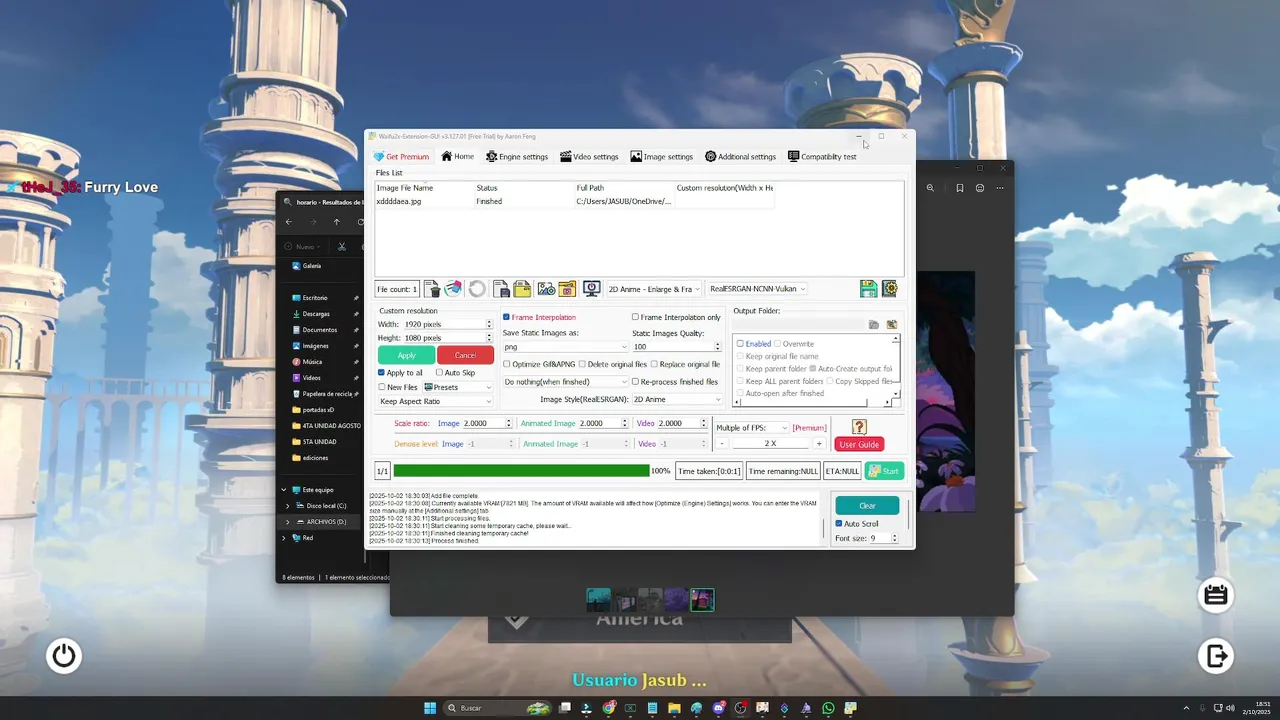Enable the Auto Skip checkbox

(439, 372)
